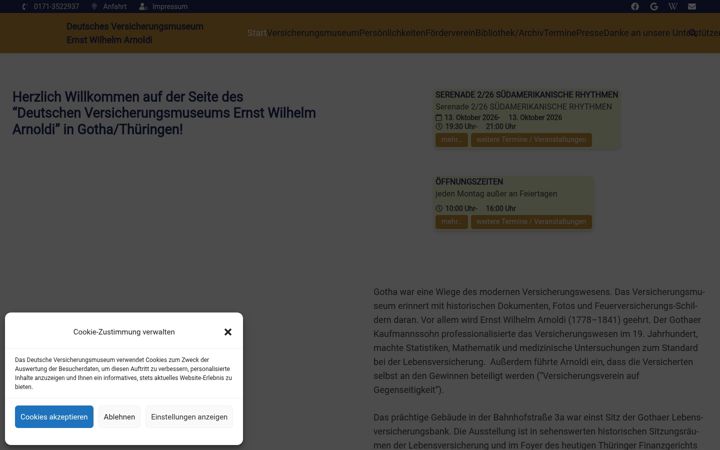
Task: Click paragraph starting 'Das prächtige Gebäude'
Action: click(537, 431)
